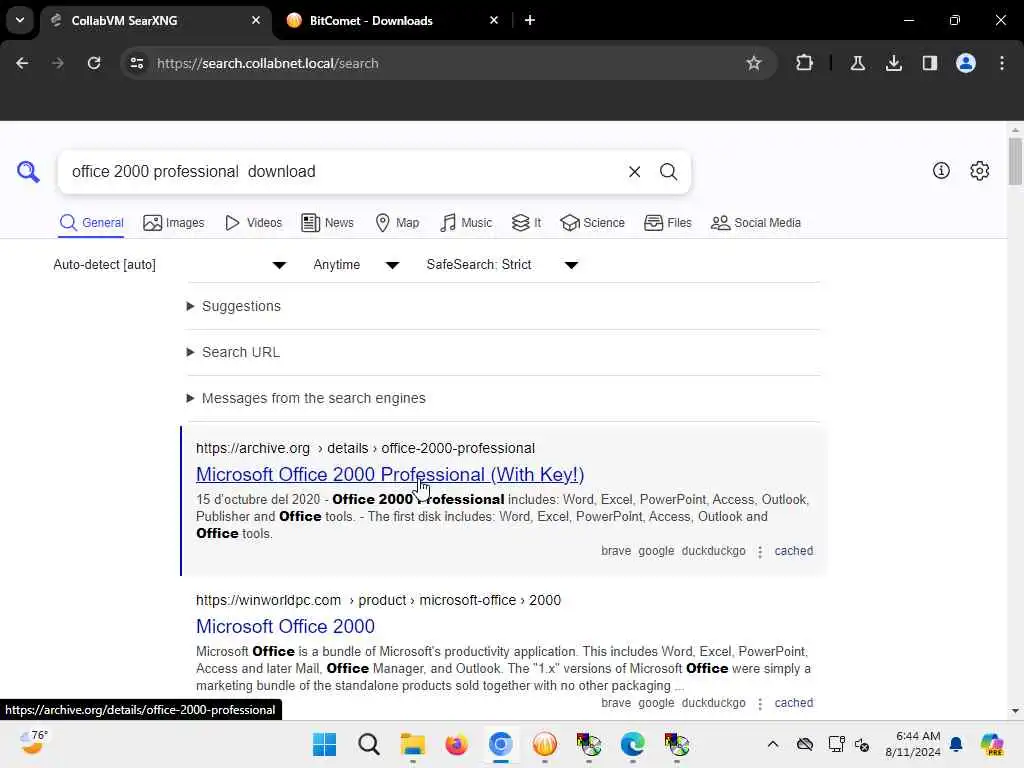Switch to Videos search category
The height and width of the screenshot is (768, 1024).
253,223
